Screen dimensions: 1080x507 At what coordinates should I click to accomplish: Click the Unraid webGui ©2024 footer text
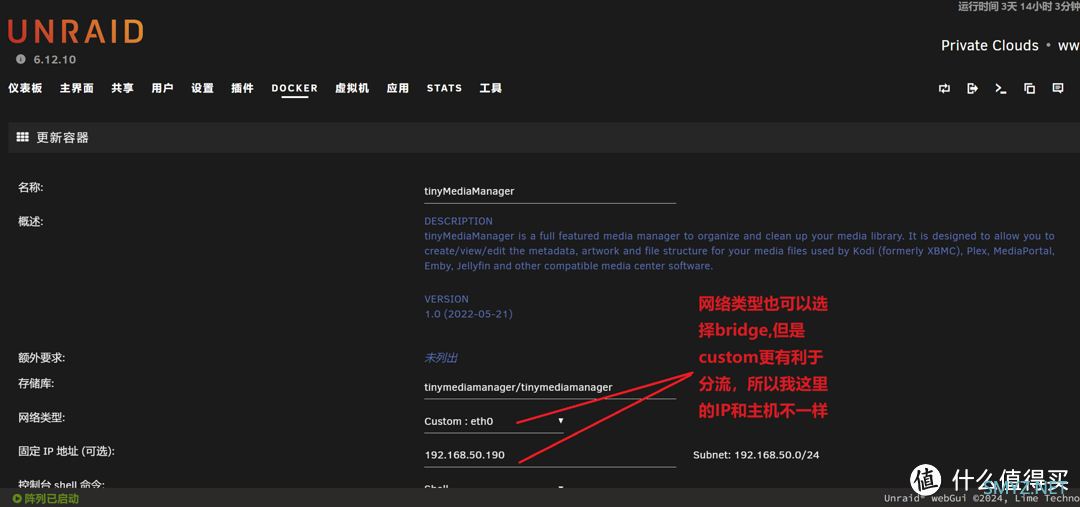982,498
